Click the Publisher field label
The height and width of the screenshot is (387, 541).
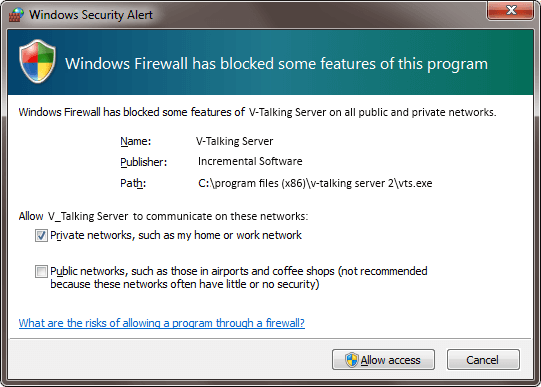click(144, 162)
